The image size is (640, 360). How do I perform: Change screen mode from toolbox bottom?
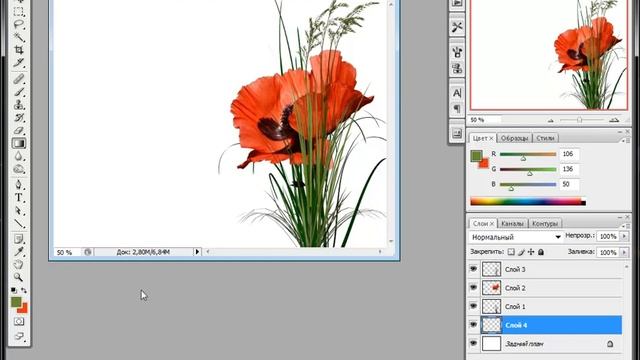(x=19, y=336)
